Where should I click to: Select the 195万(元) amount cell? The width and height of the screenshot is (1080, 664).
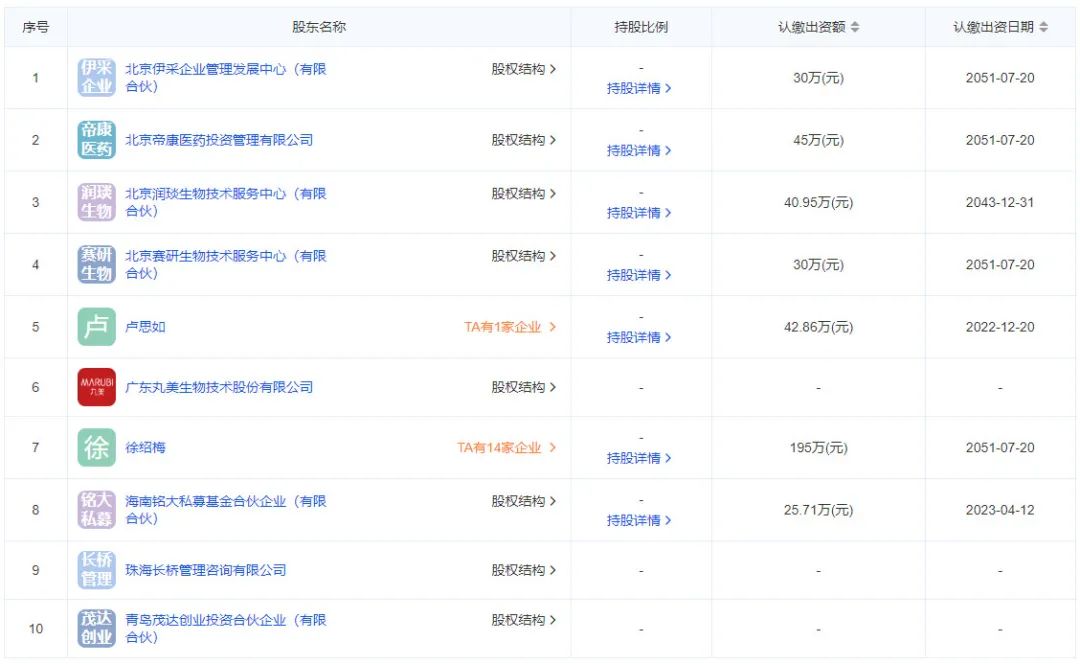click(818, 448)
